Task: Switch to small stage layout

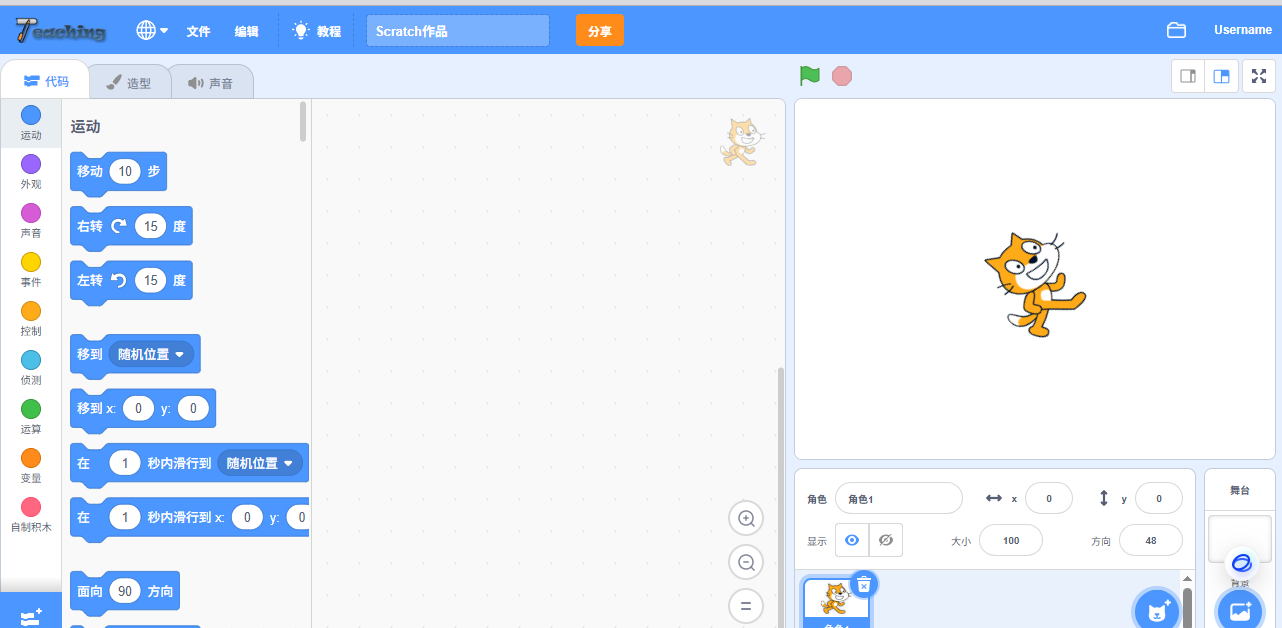Action: click(1189, 76)
